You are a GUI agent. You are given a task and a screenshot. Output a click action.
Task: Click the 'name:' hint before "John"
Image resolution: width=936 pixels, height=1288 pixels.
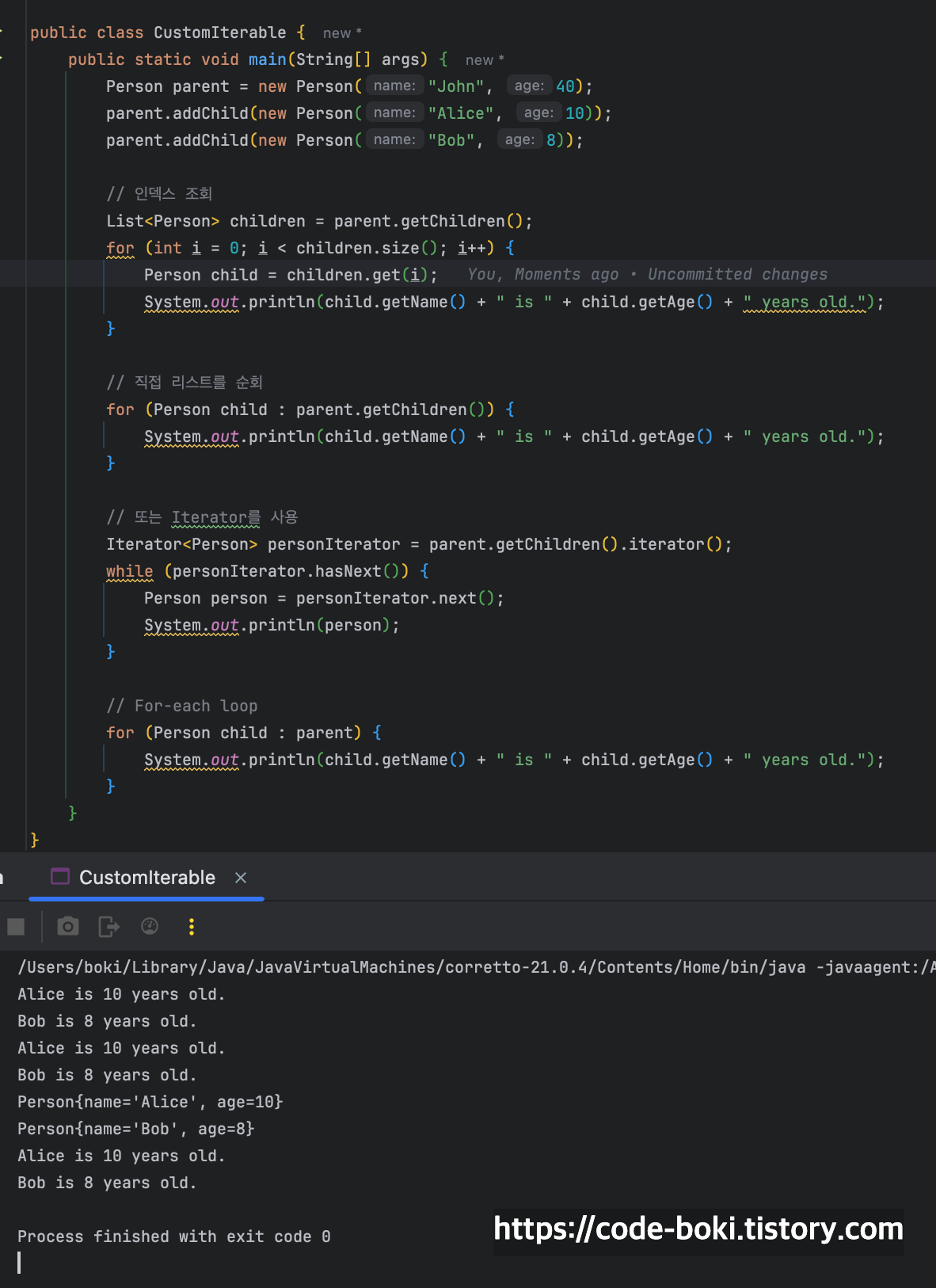394,86
